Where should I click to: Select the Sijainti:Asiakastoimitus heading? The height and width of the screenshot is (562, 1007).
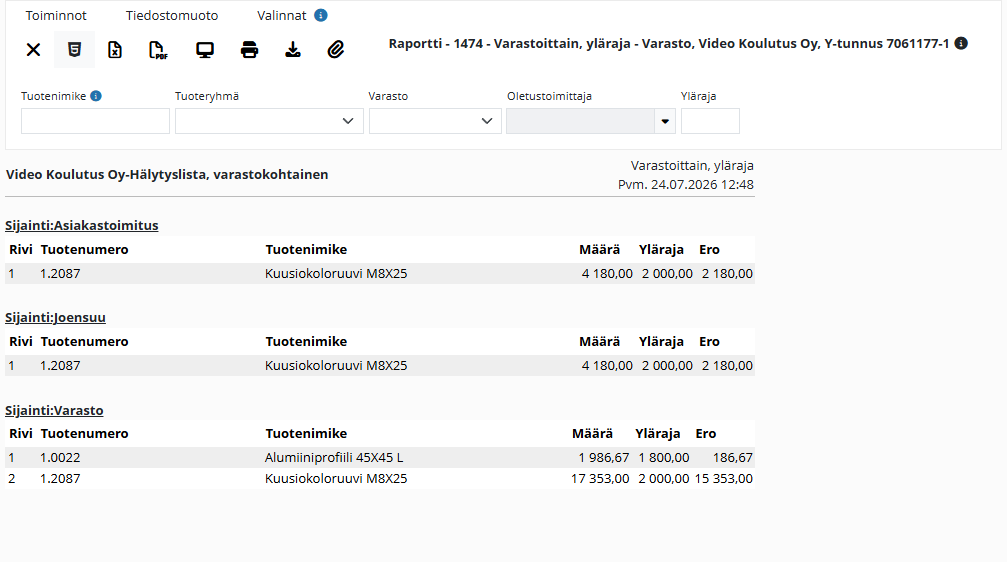click(x=82, y=225)
